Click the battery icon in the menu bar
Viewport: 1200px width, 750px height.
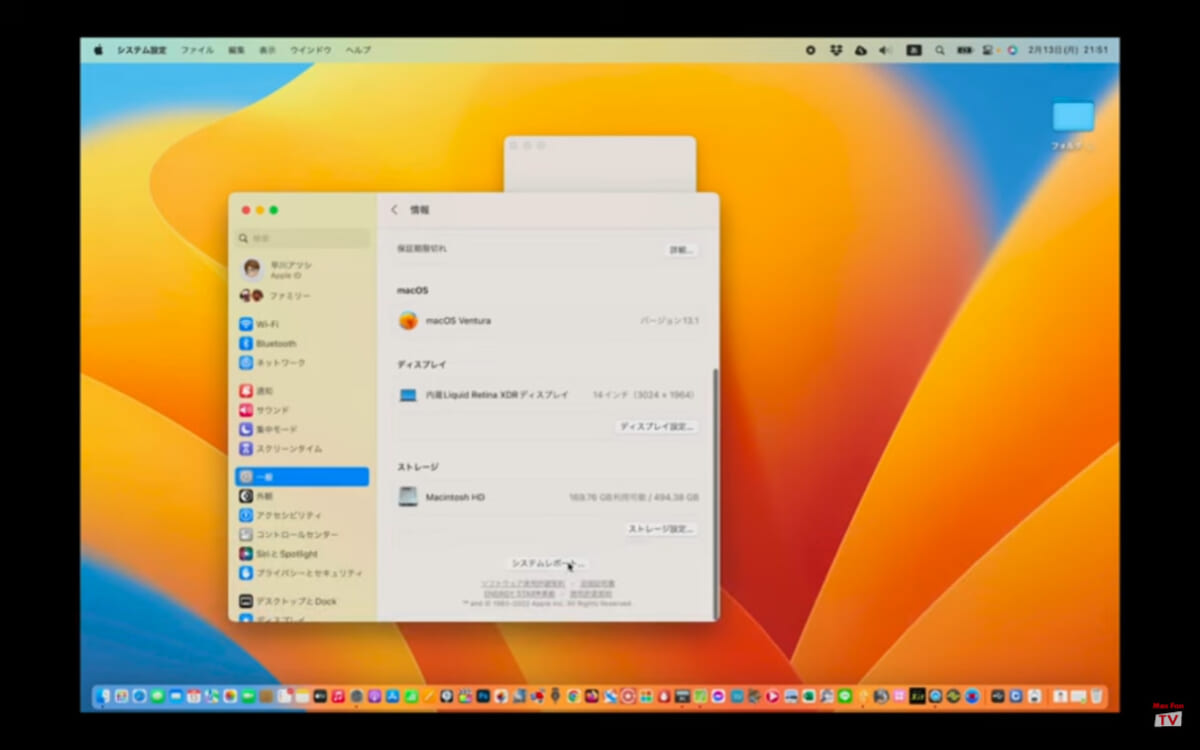(x=965, y=50)
